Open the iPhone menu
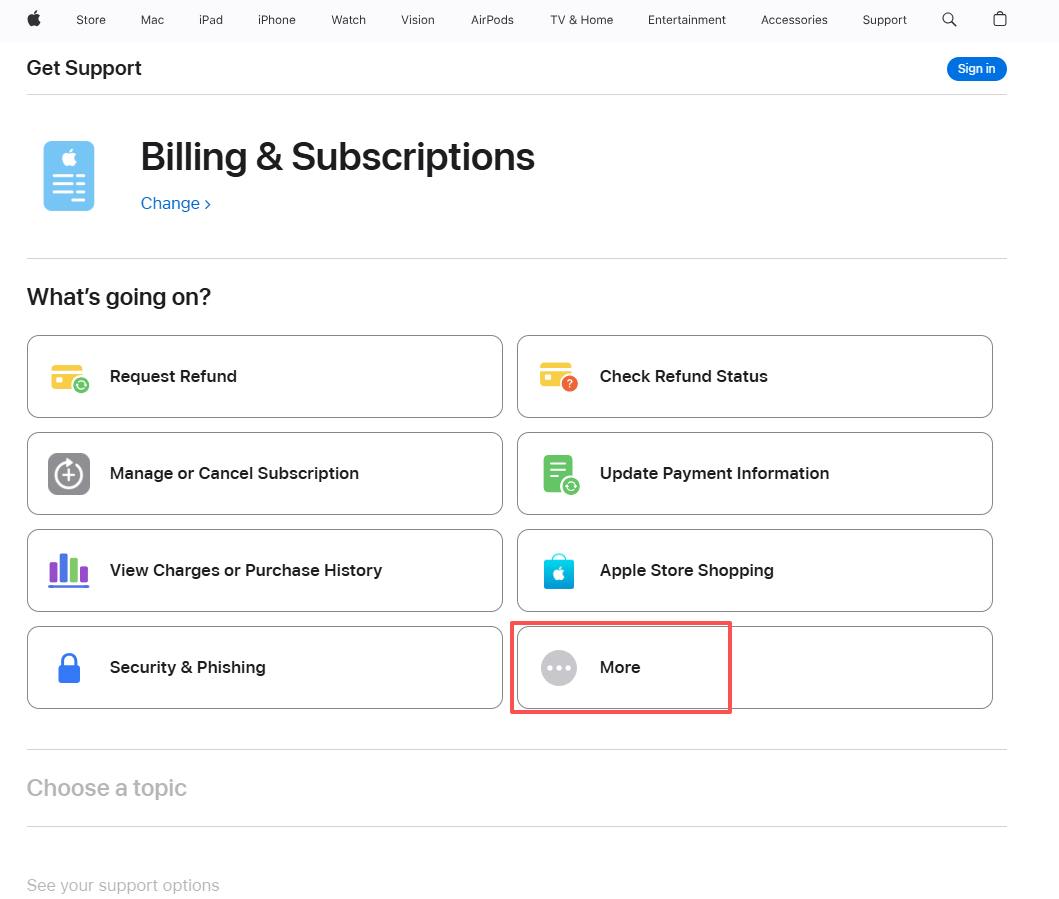The width and height of the screenshot is (1059, 899). 277,20
